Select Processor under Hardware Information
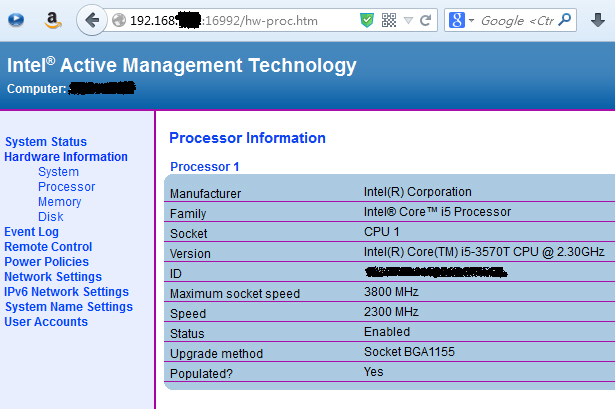 tap(67, 187)
